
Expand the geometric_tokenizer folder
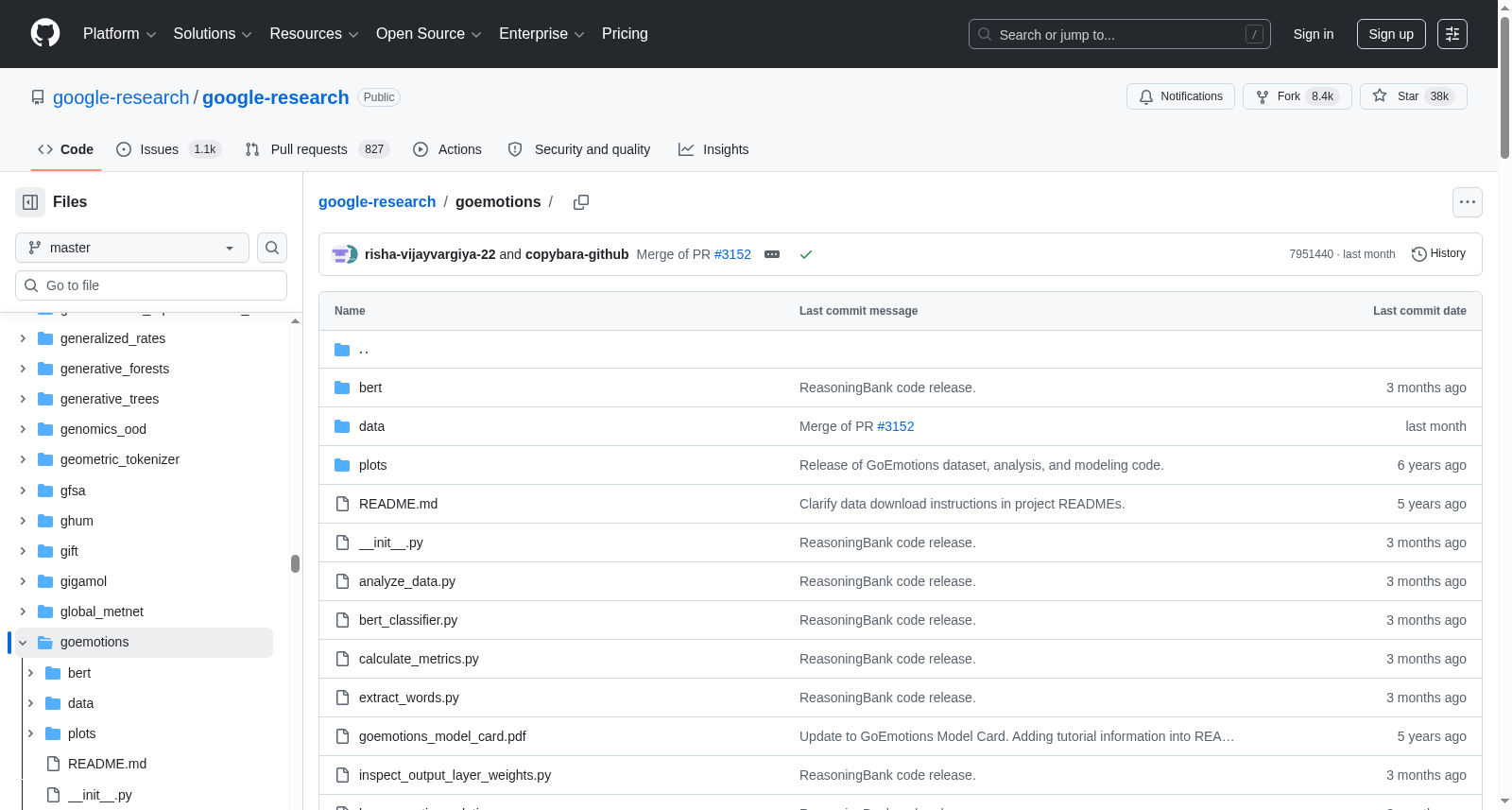[x=23, y=459]
